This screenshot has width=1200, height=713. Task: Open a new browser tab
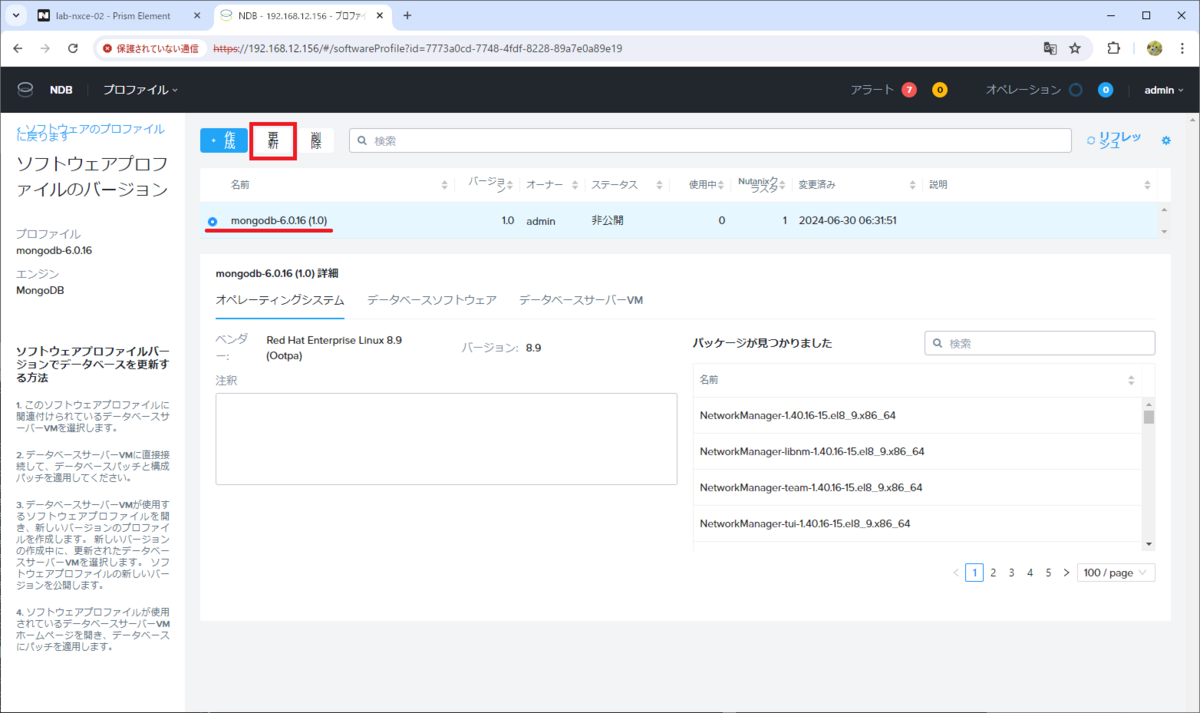coord(407,16)
